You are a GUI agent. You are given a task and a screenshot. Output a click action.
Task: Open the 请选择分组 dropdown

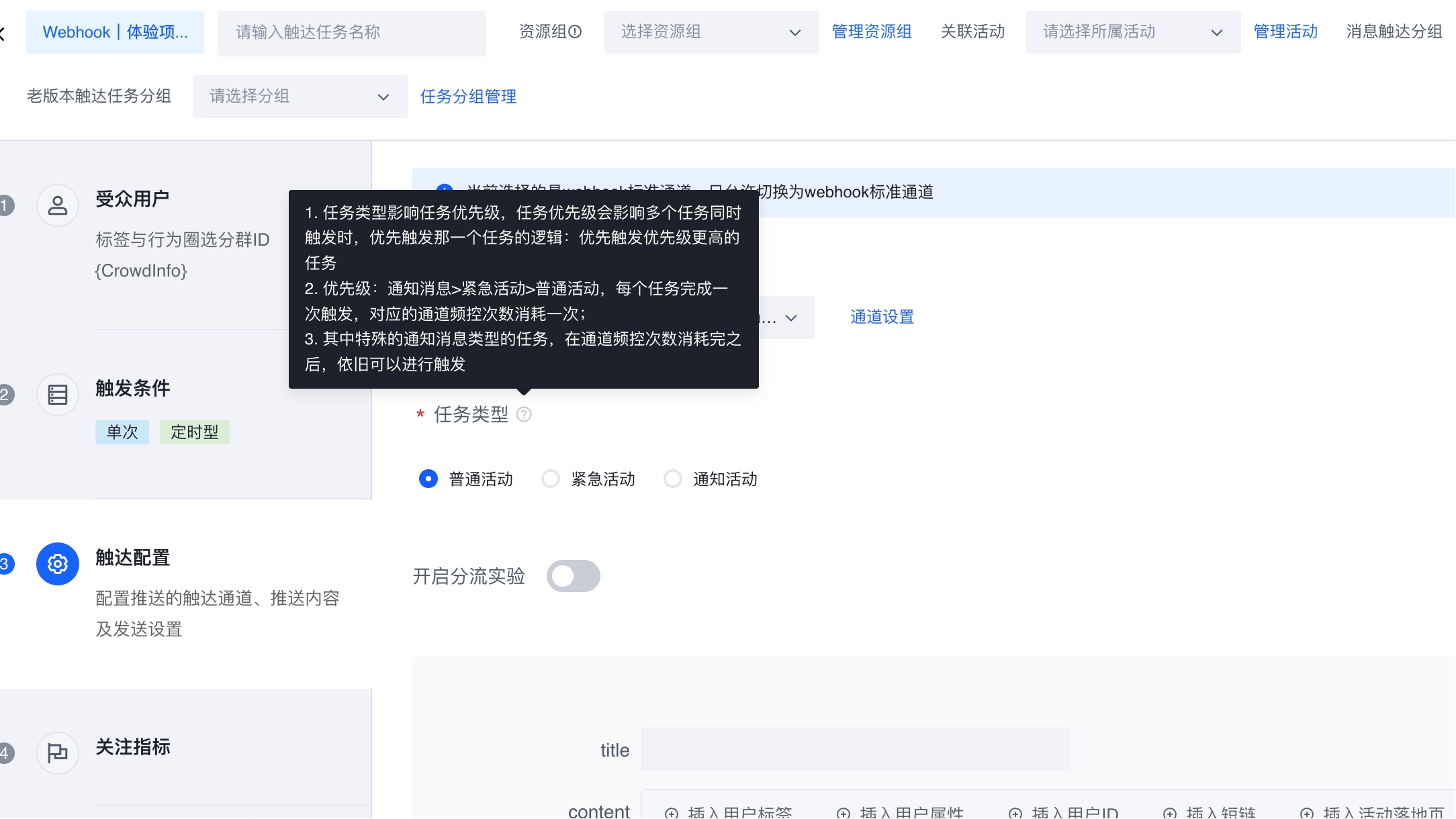pos(300,97)
